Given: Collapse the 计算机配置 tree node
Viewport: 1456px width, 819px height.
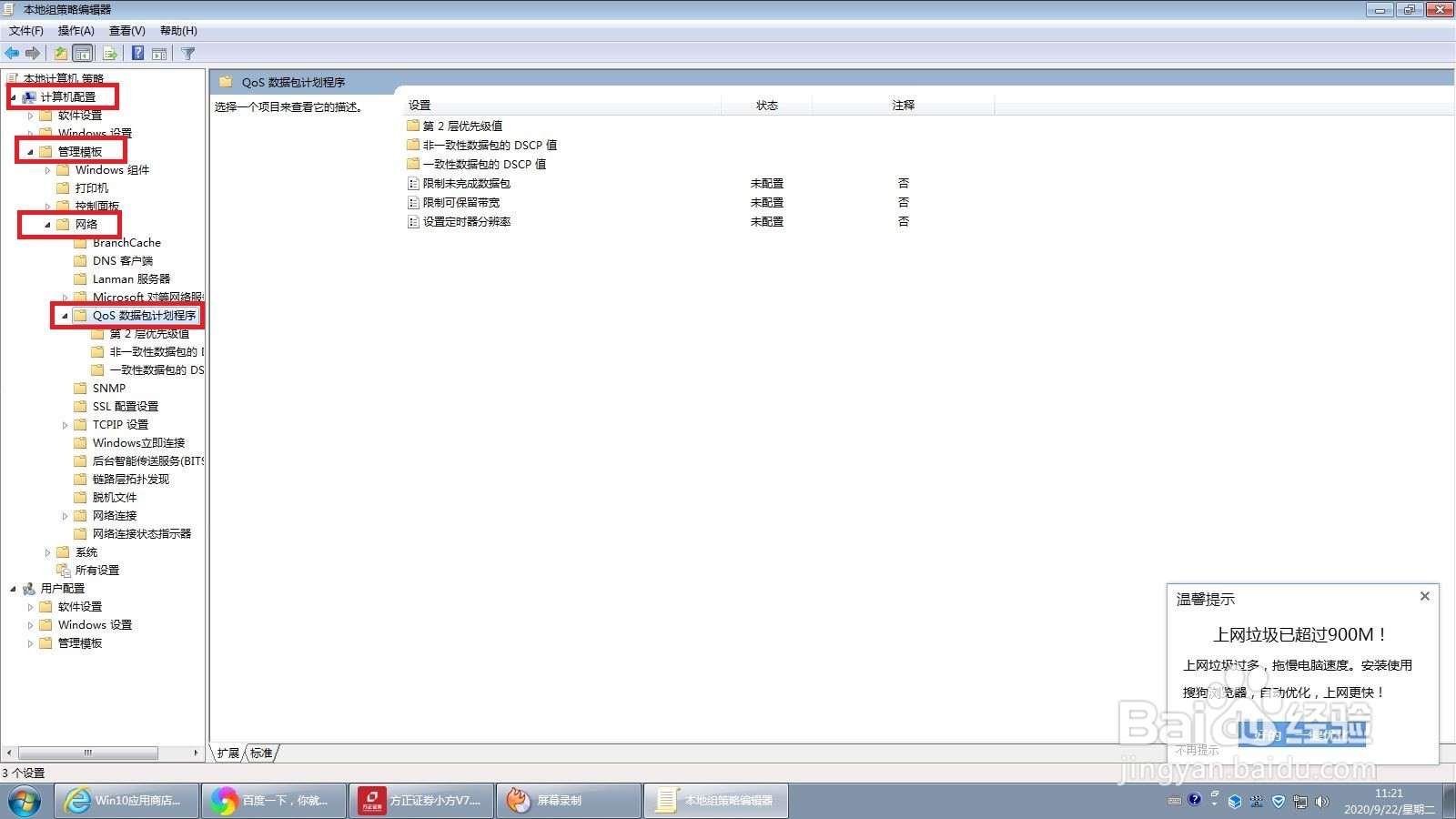Looking at the screenshot, I should click(13, 97).
